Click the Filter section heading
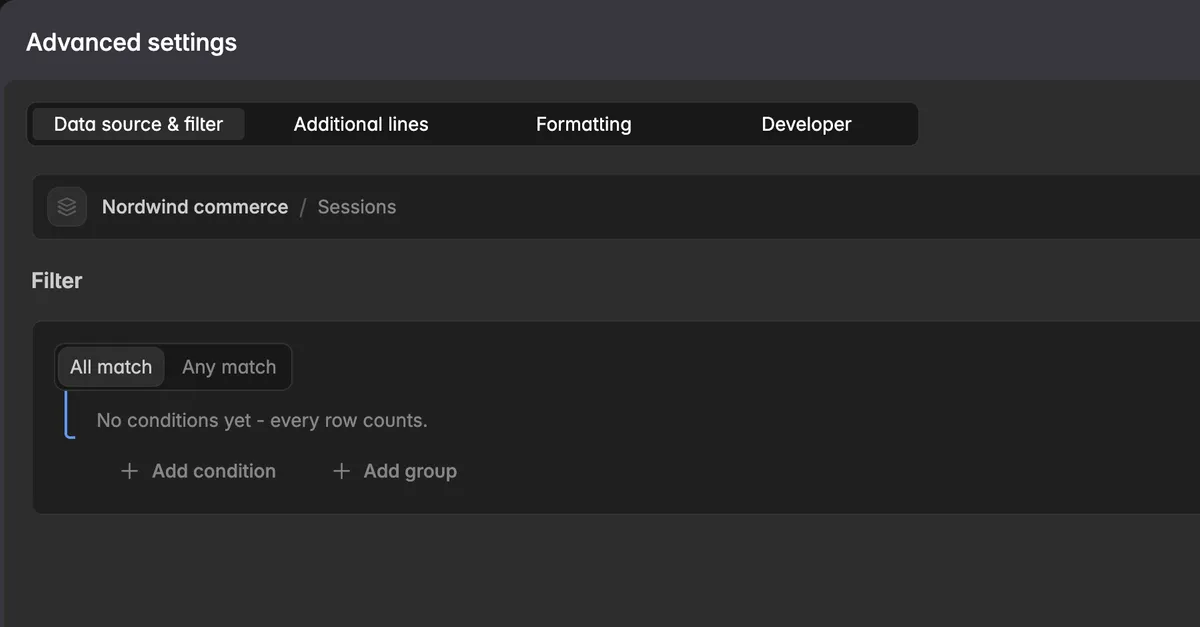This screenshot has height=627, width=1200. tap(57, 281)
